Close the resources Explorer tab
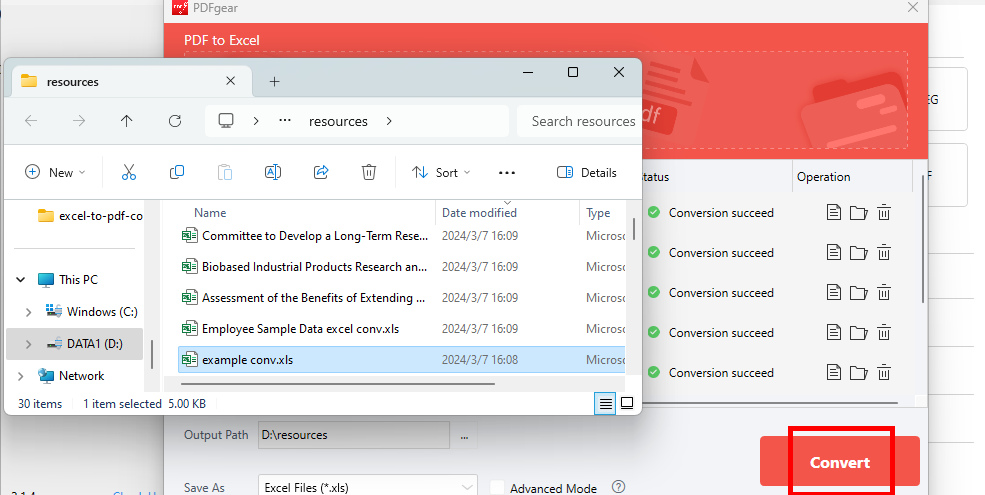 [231, 81]
